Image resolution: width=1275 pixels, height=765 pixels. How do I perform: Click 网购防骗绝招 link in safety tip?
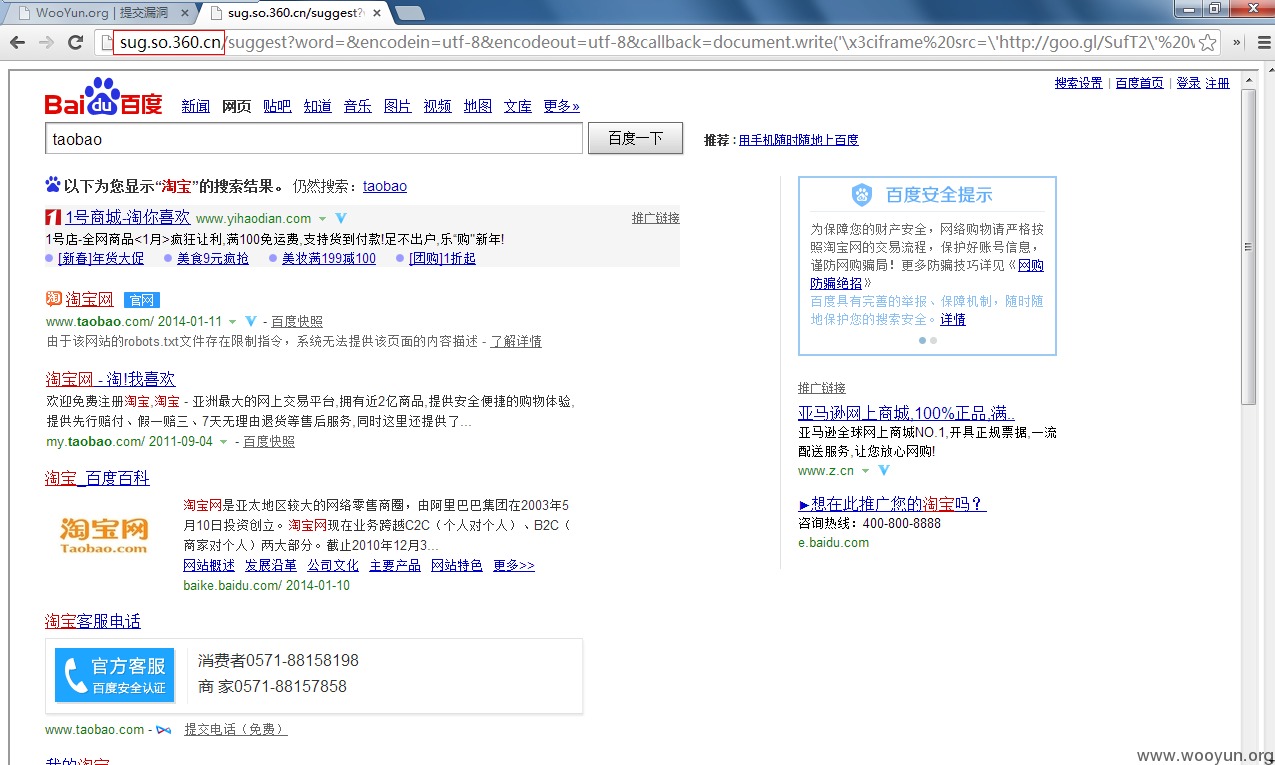(927, 274)
